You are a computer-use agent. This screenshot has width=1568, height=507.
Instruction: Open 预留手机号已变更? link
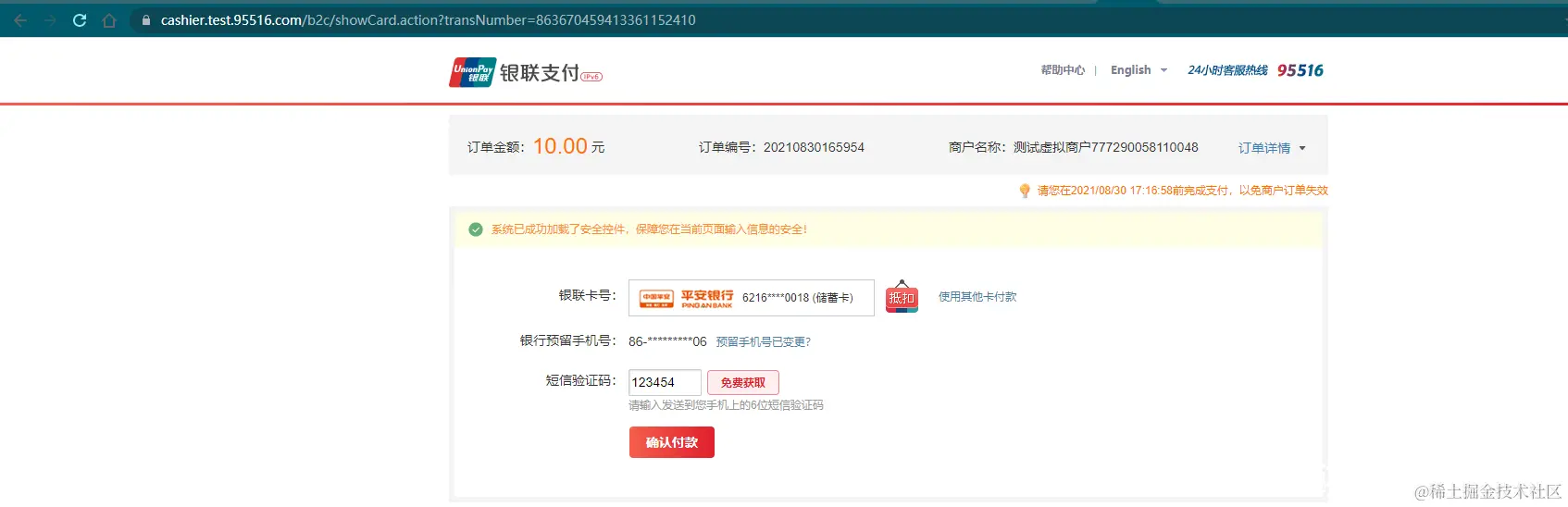(x=764, y=342)
